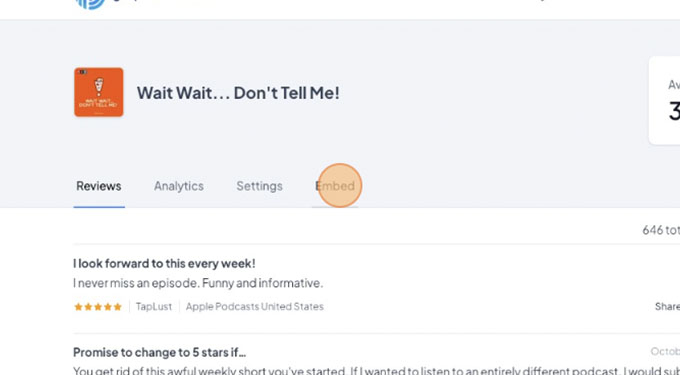Click the average rating card
680x375 pixels.
coord(664,101)
